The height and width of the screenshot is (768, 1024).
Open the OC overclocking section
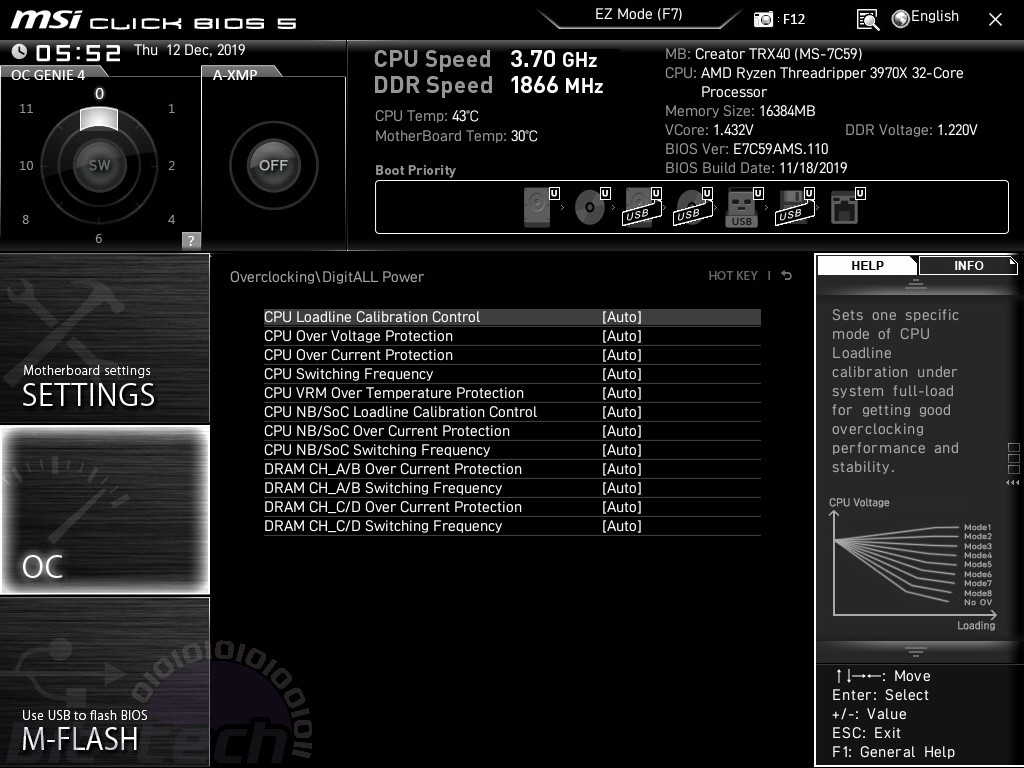[x=104, y=509]
